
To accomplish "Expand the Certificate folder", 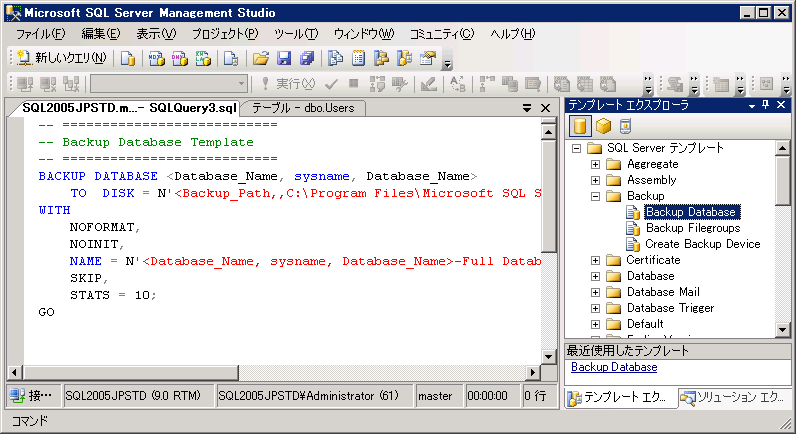I will [x=595, y=260].
